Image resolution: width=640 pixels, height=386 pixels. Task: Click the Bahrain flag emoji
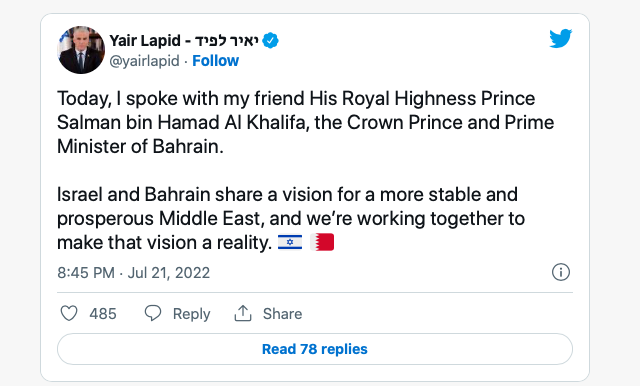tap(322, 242)
